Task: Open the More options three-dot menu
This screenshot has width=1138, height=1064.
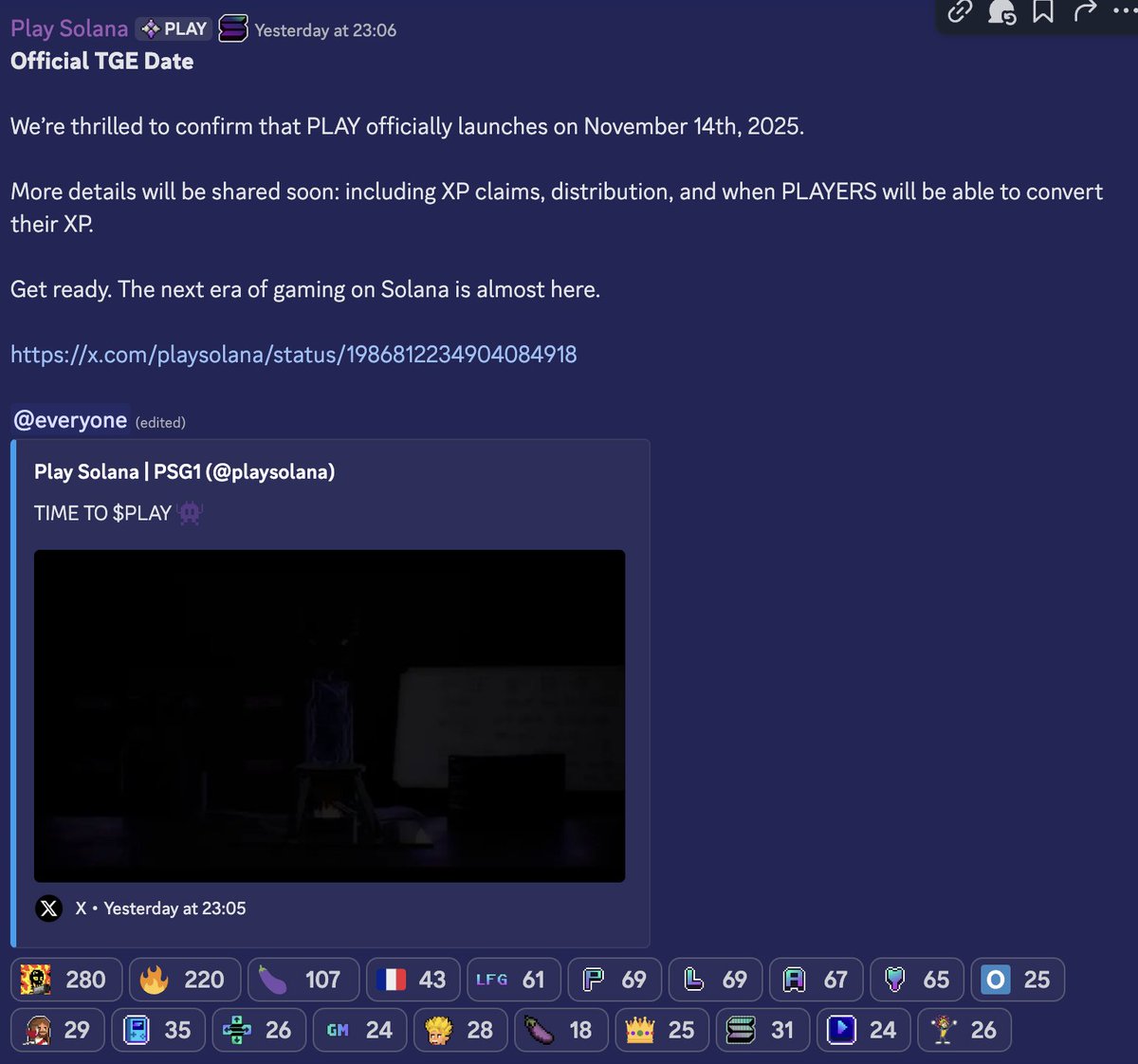Action: coord(1124,11)
